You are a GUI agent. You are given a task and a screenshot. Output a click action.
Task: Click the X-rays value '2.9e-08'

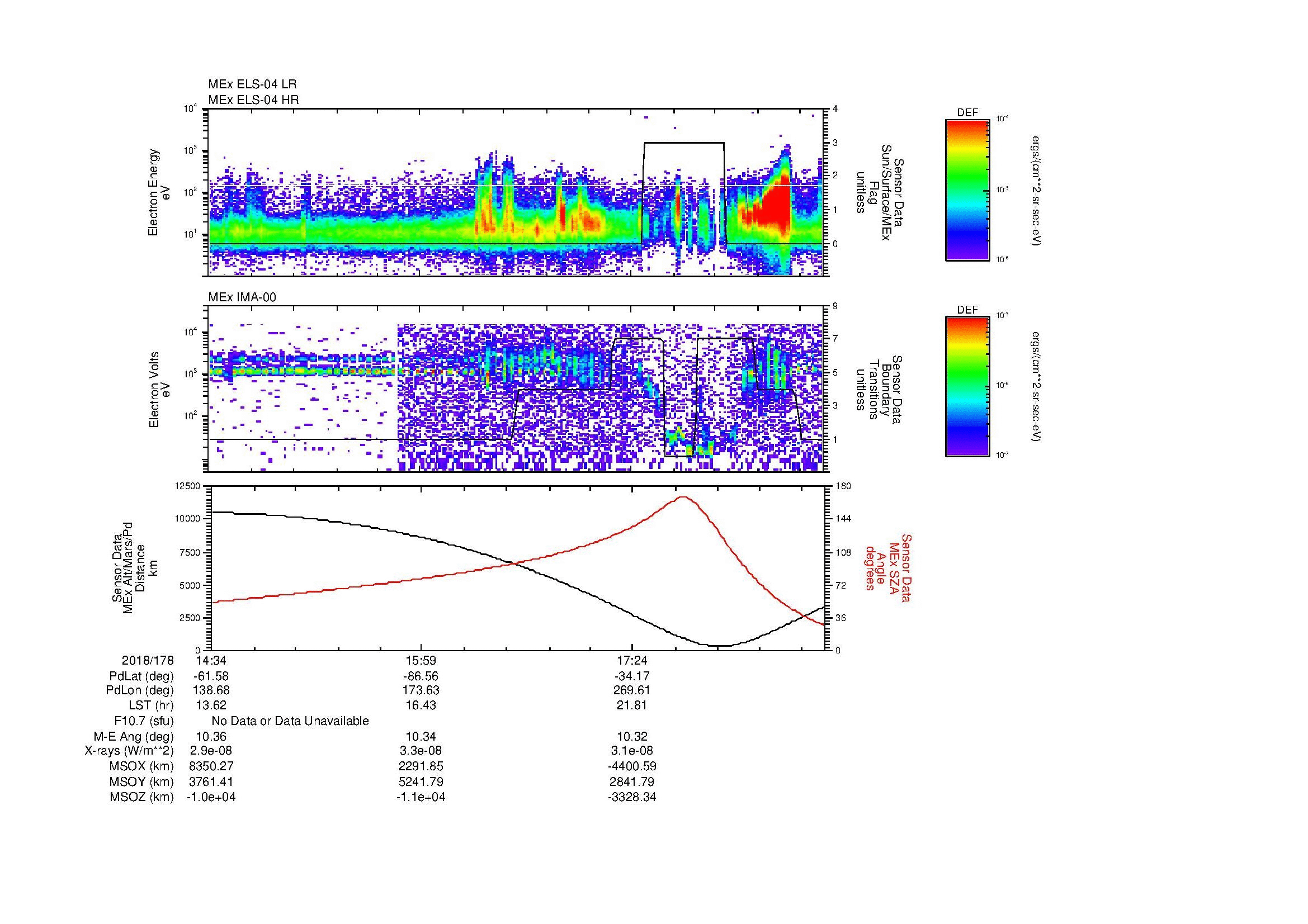pyautogui.click(x=211, y=751)
